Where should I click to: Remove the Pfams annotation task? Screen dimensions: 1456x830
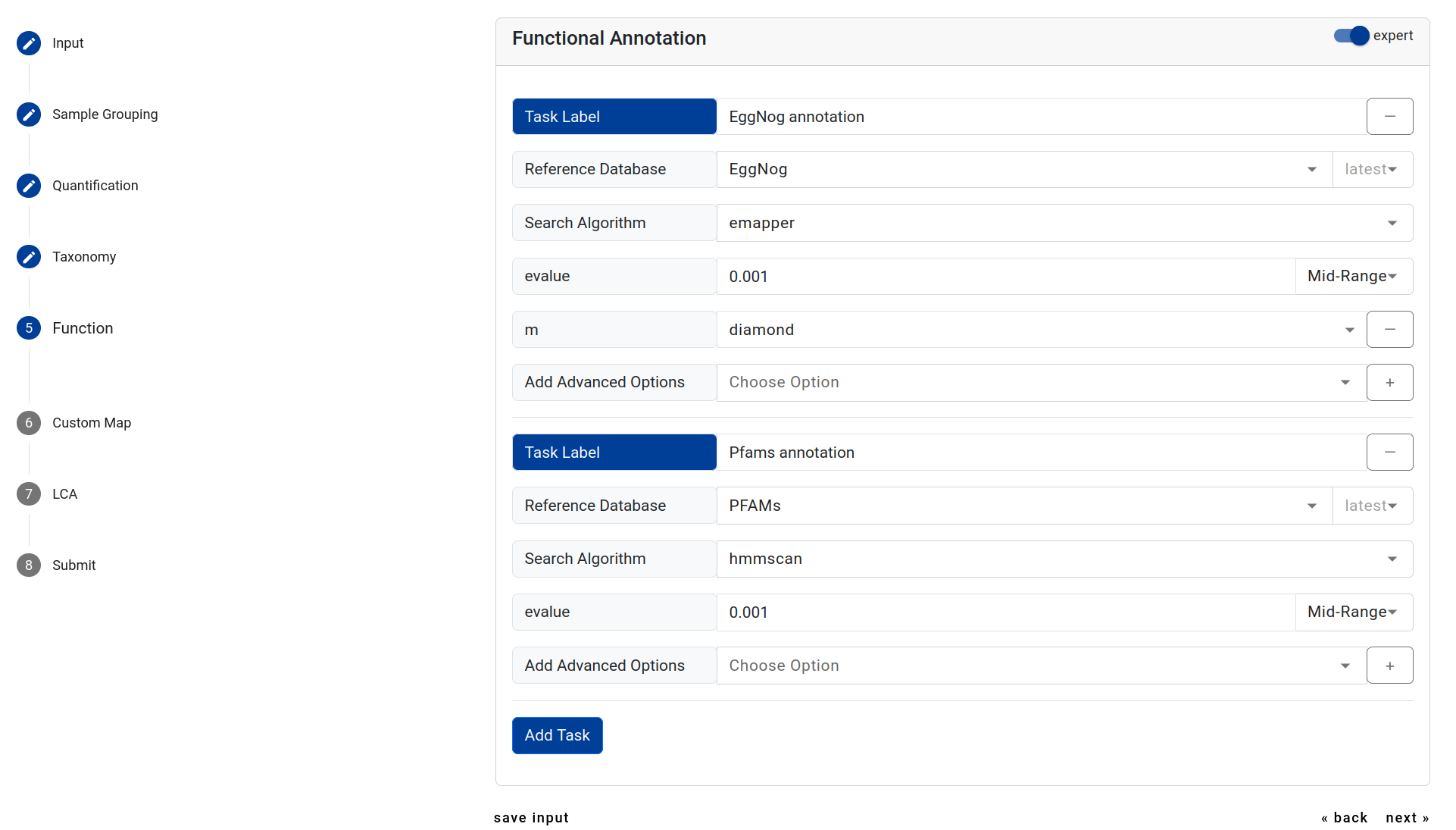click(x=1389, y=453)
